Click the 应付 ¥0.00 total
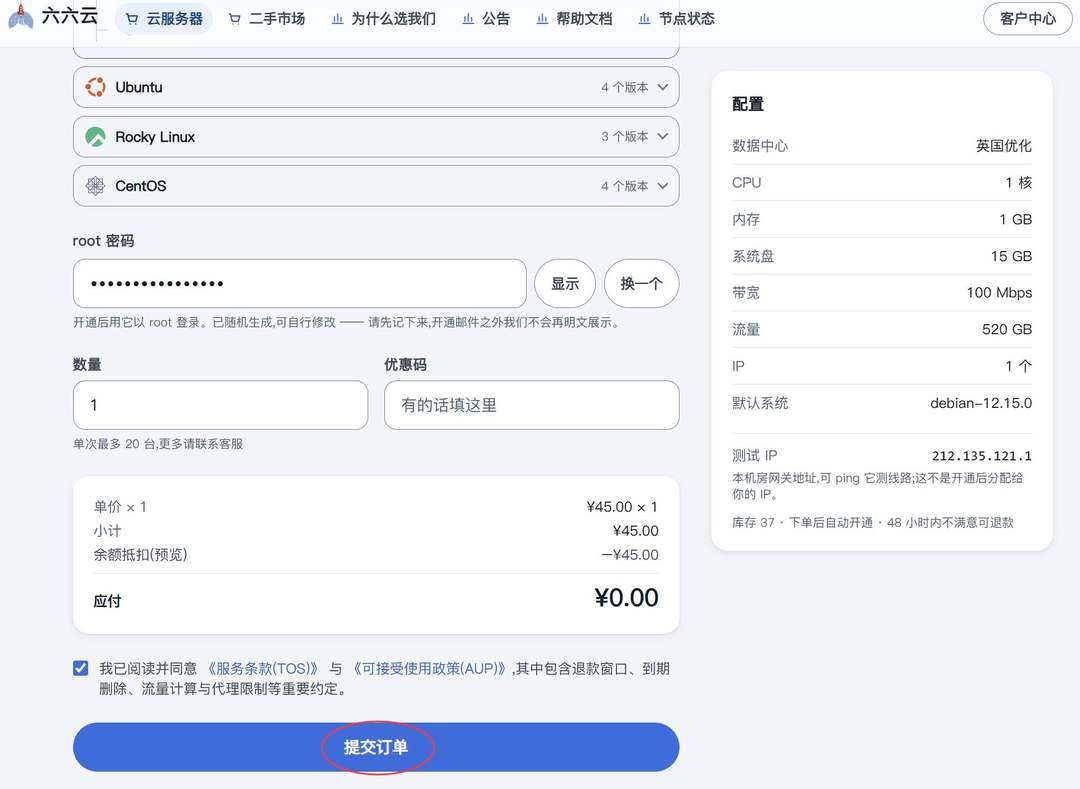Viewport: 1080px width, 789px height. point(626,598)
